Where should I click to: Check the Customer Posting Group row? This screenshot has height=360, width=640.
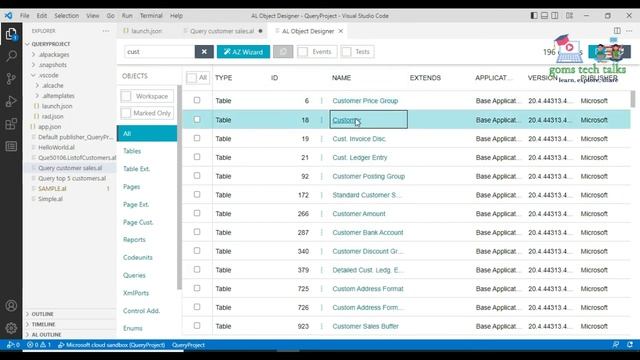tap(197, 176)
